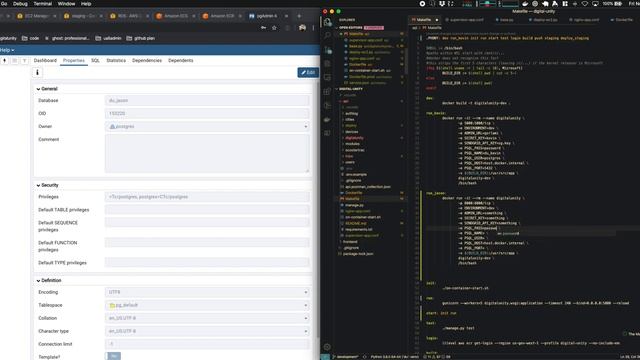The height and width of the screenshot is (360, 640).
Task: Open the github plan bookmark folder
Action: (x=140, y=38)
